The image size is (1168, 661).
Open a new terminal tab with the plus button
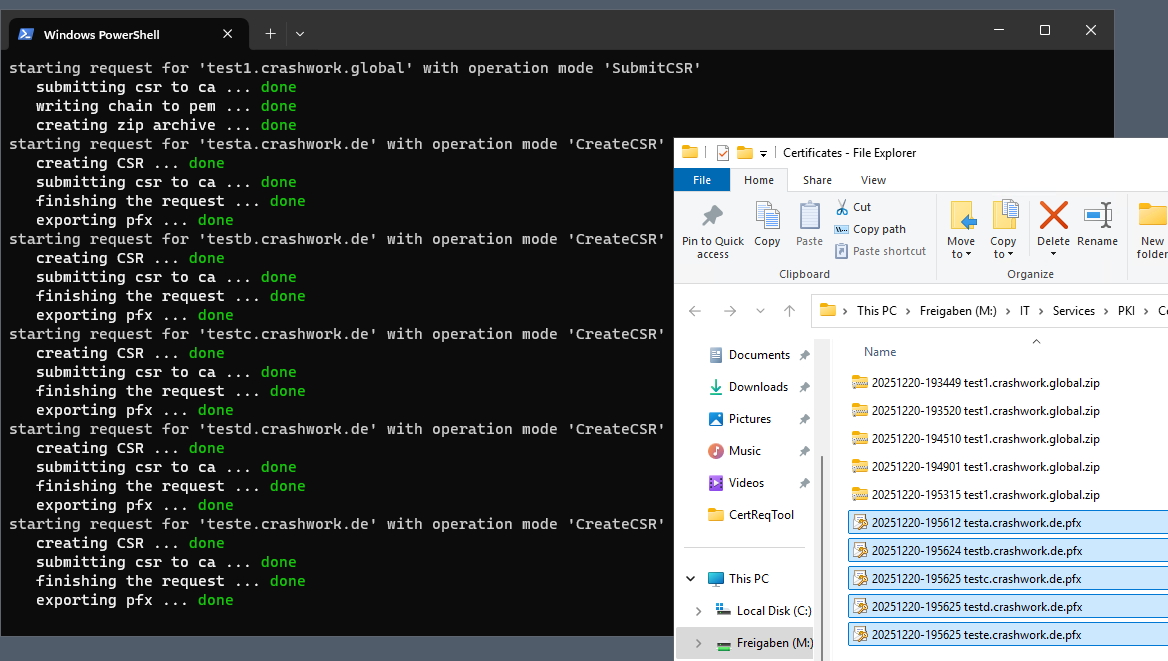point(270,33)
